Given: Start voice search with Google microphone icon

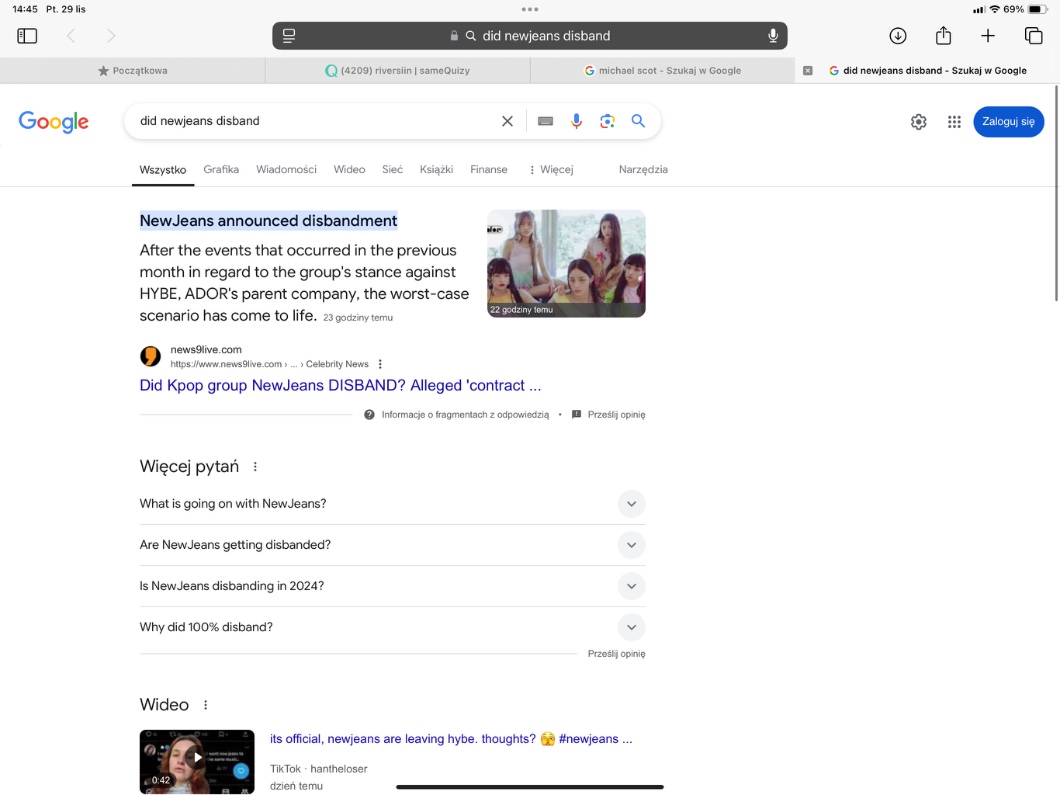Looking at the screenshot, I should pos(576,121).
